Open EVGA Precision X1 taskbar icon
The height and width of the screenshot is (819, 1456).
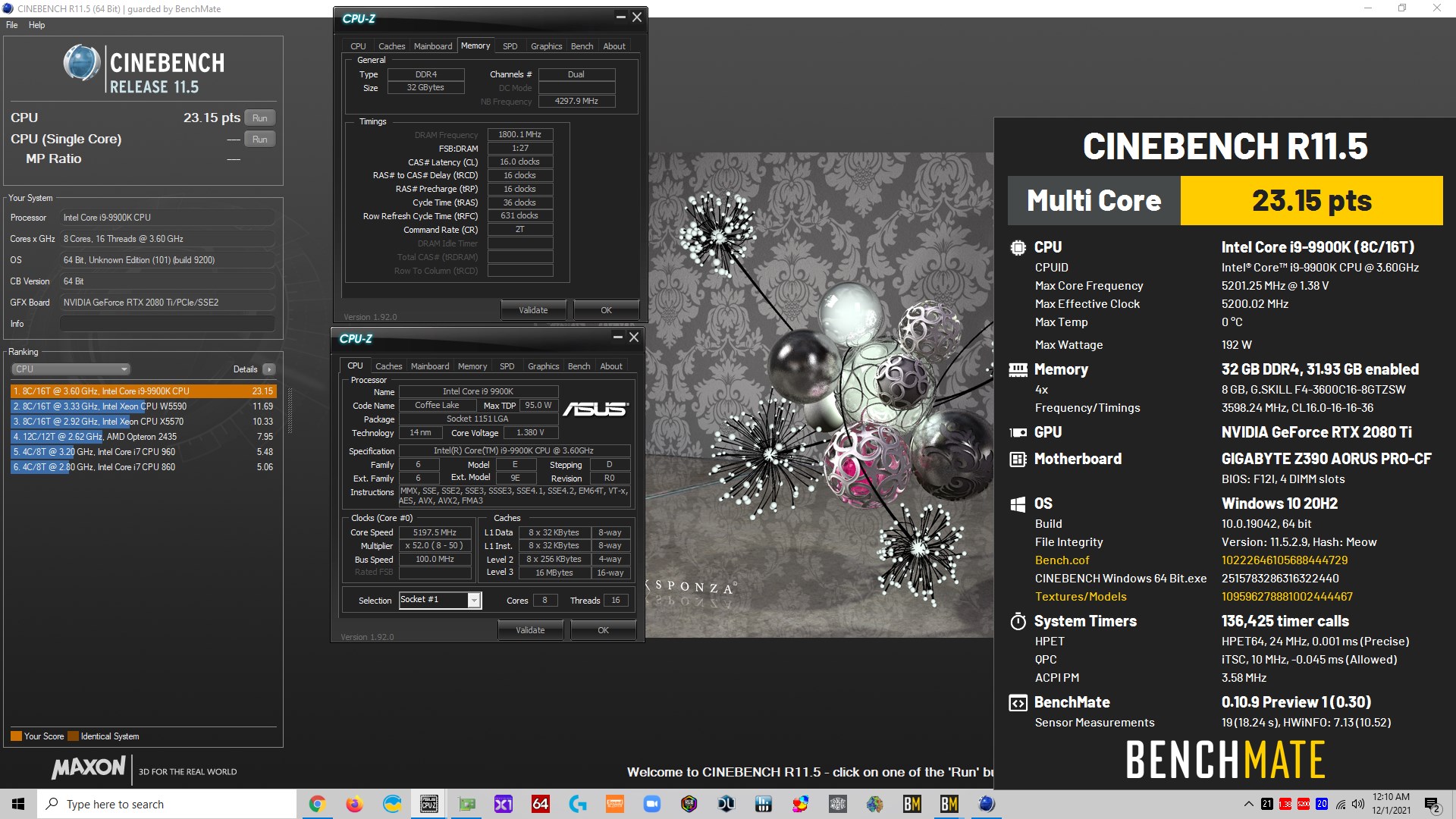504,804
